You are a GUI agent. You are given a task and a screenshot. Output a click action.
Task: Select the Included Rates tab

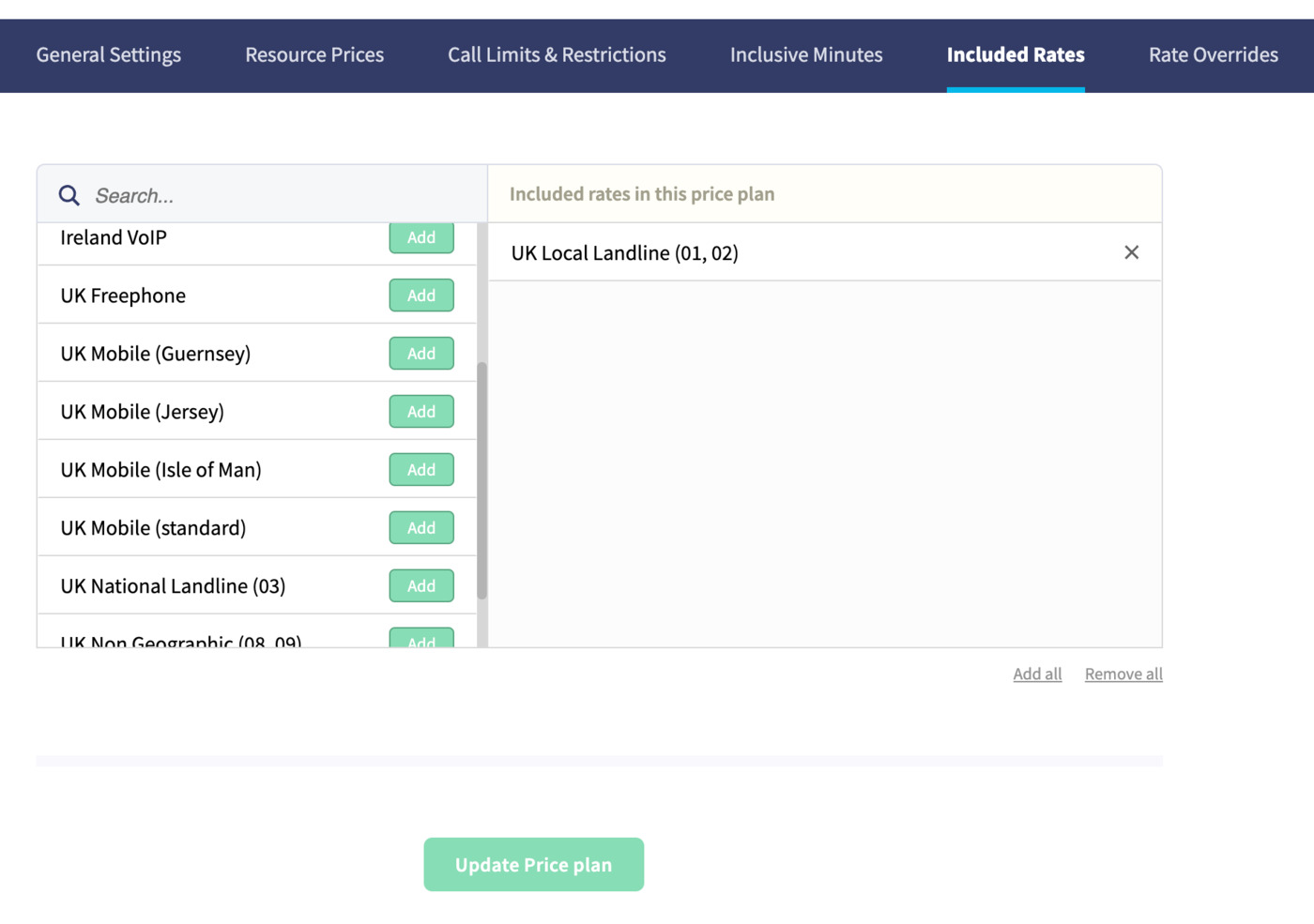click(x=1016, y=55)
